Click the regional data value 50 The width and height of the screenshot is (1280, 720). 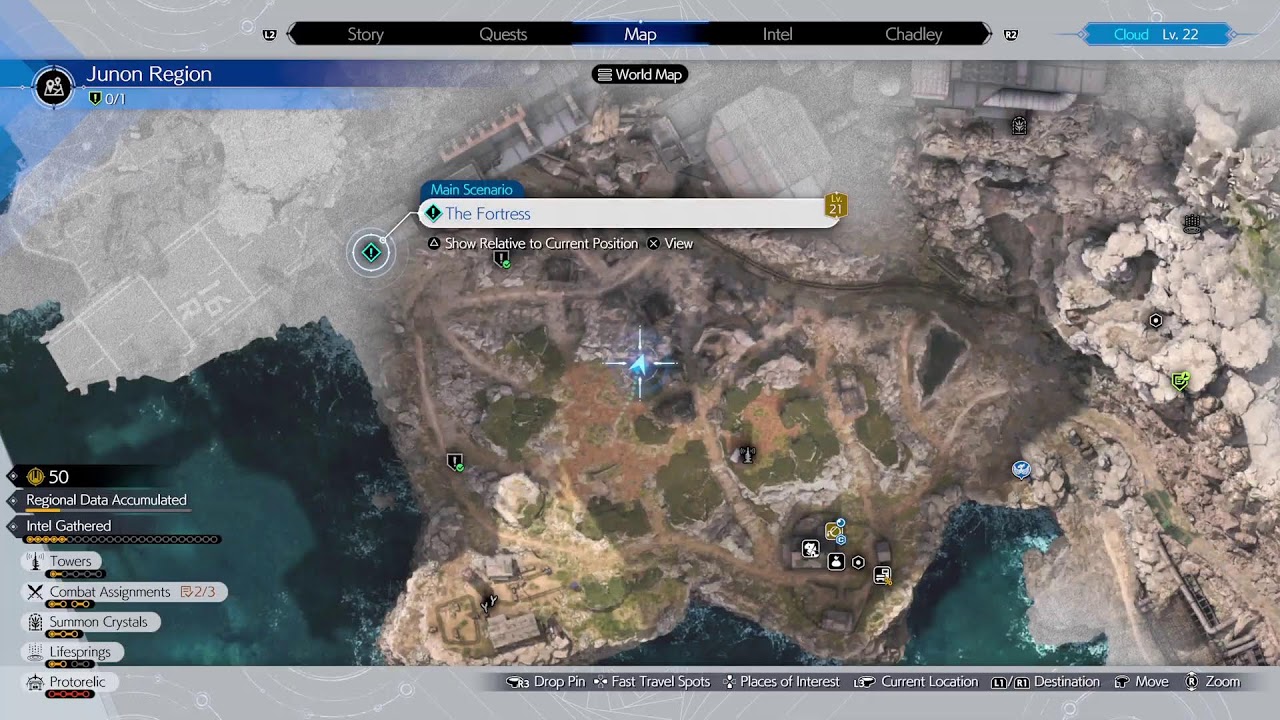(x=59, y=477)
